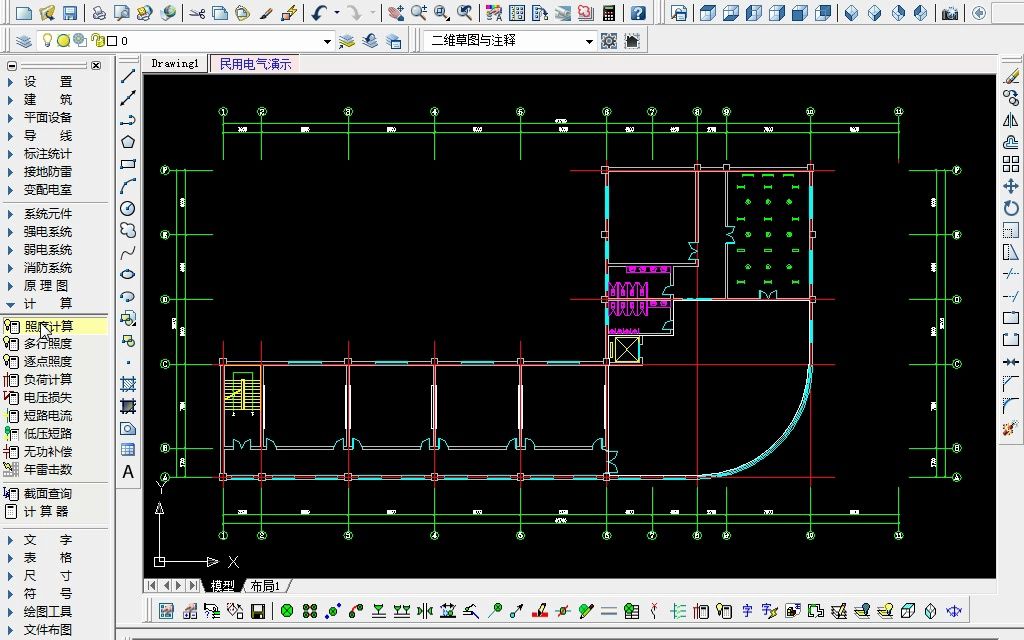Open 无功补偿 calculation
The height and width of the screenshot is (640, 1024).
coord(48,451)
